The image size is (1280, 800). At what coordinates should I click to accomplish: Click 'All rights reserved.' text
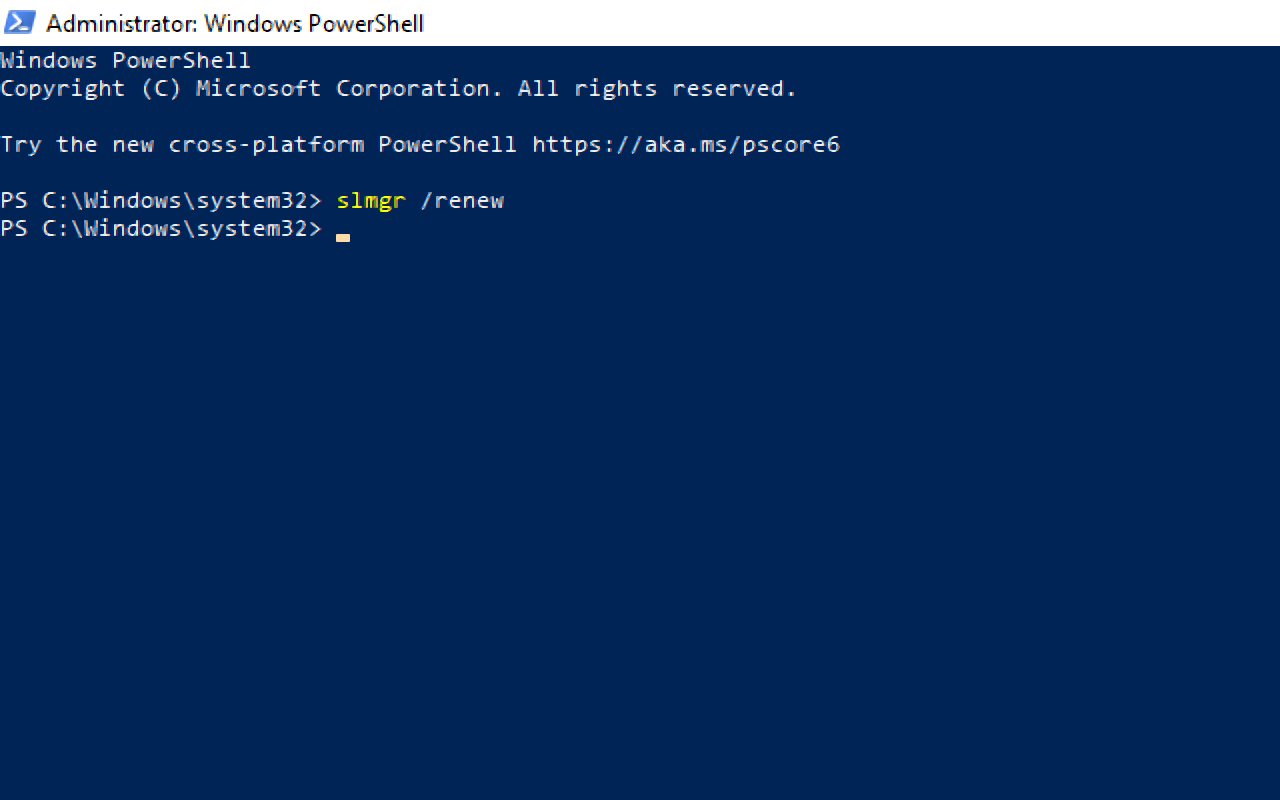click(x=656, y=89)
